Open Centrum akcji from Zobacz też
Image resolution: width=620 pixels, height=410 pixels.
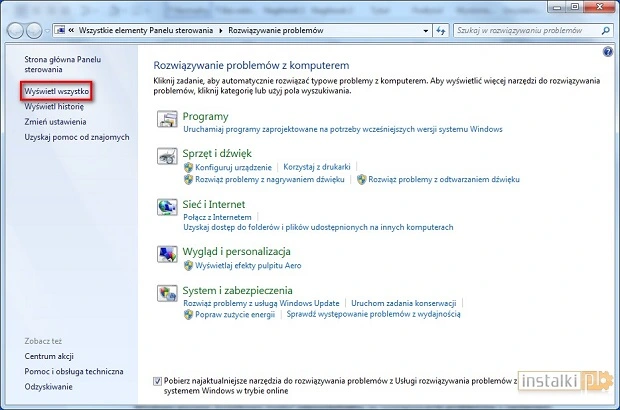[52, 356]
